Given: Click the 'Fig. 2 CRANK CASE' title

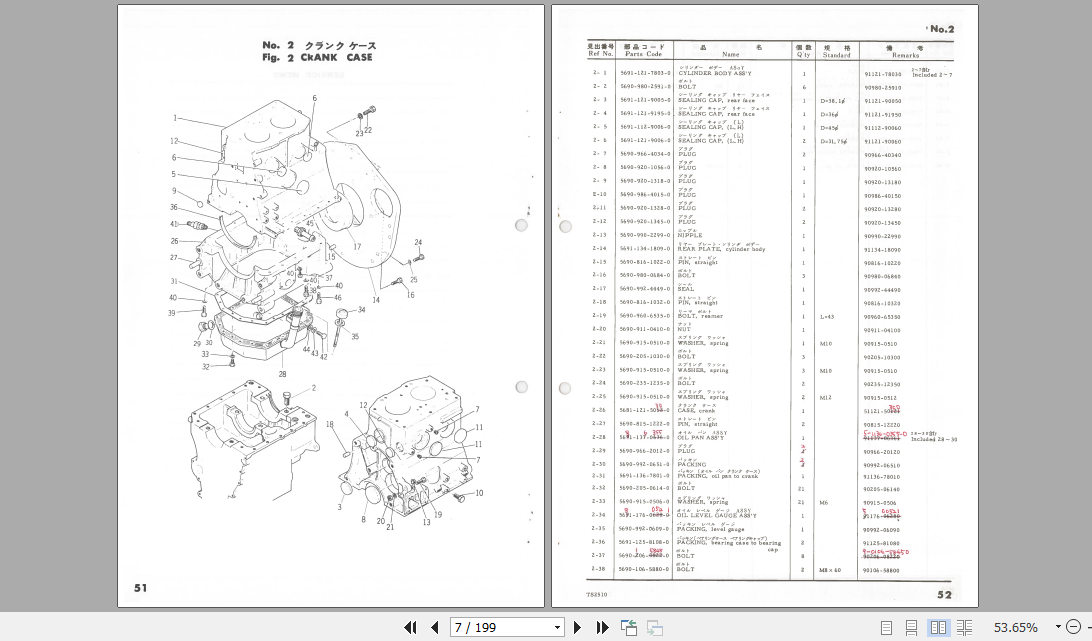Looking at the screenshot, I should 318,58.
